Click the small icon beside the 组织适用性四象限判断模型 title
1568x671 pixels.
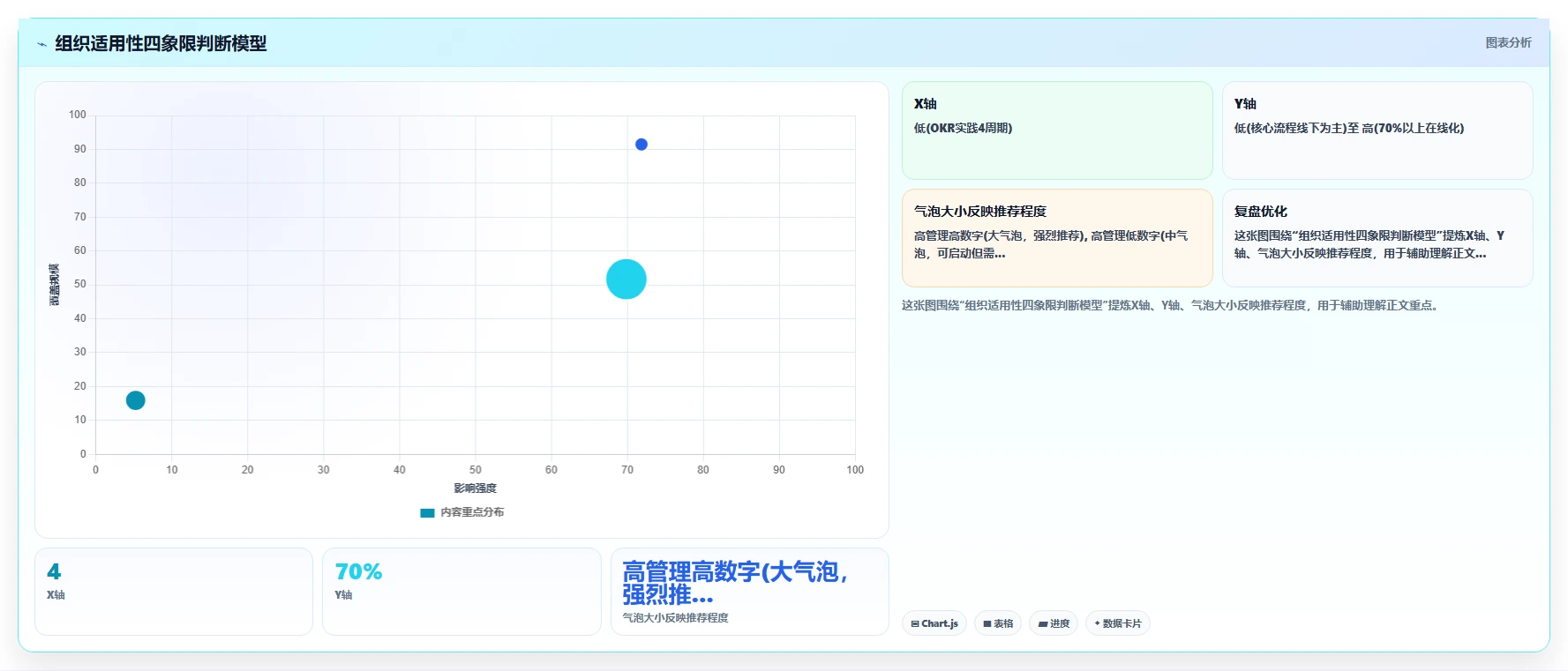click(41, 44)
